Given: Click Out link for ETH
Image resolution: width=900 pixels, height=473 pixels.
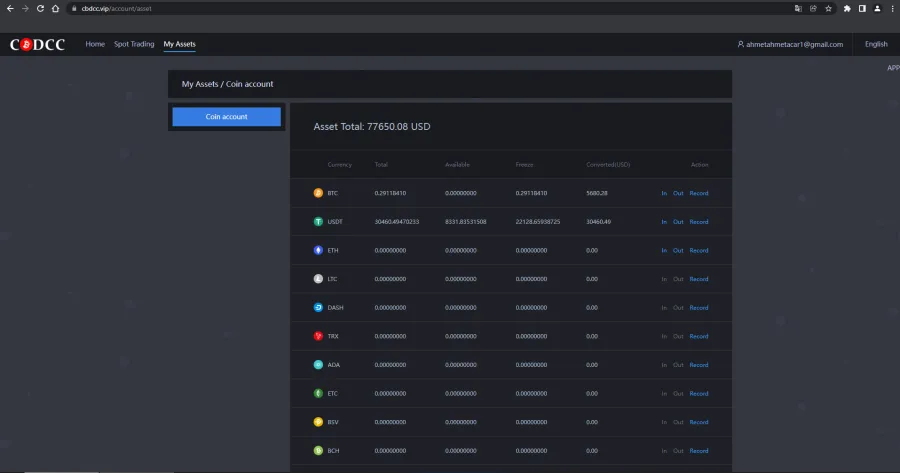Looking at the screenshot, I should pos(678,251).
